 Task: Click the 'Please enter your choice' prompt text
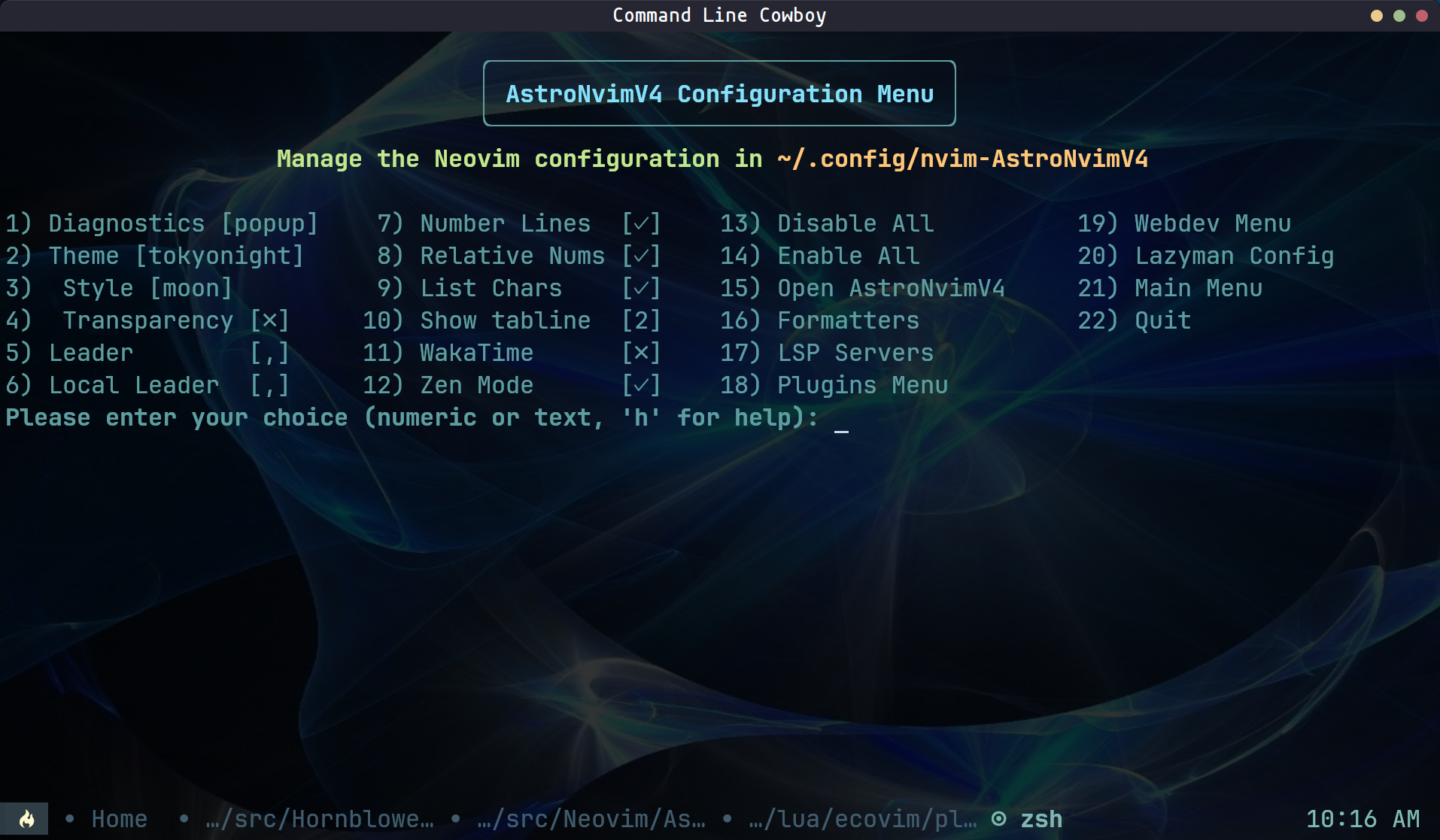coord(177,417)
